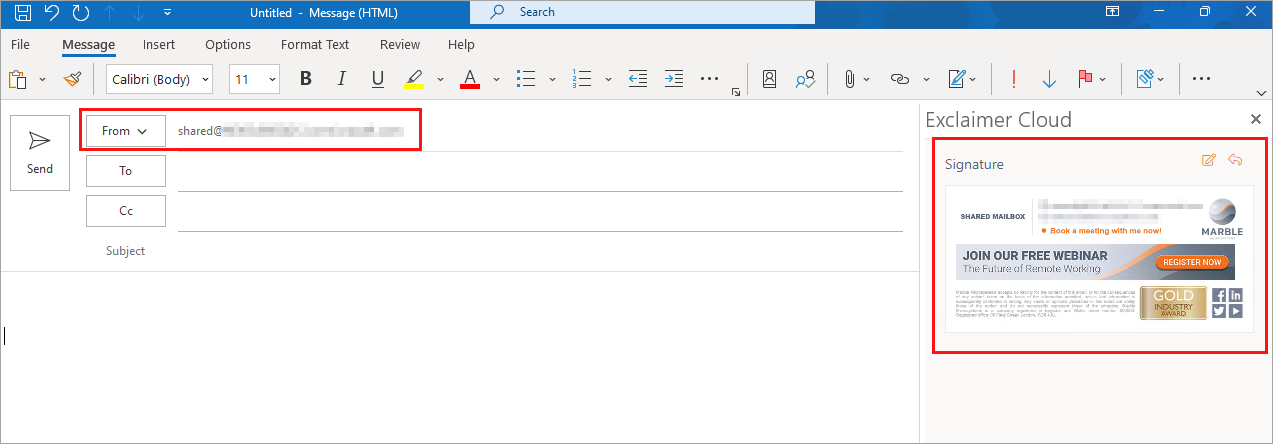The image size is (1273, 444).
Task: Set Low Importance with down arrow
Action: [x=1049, y=79]
